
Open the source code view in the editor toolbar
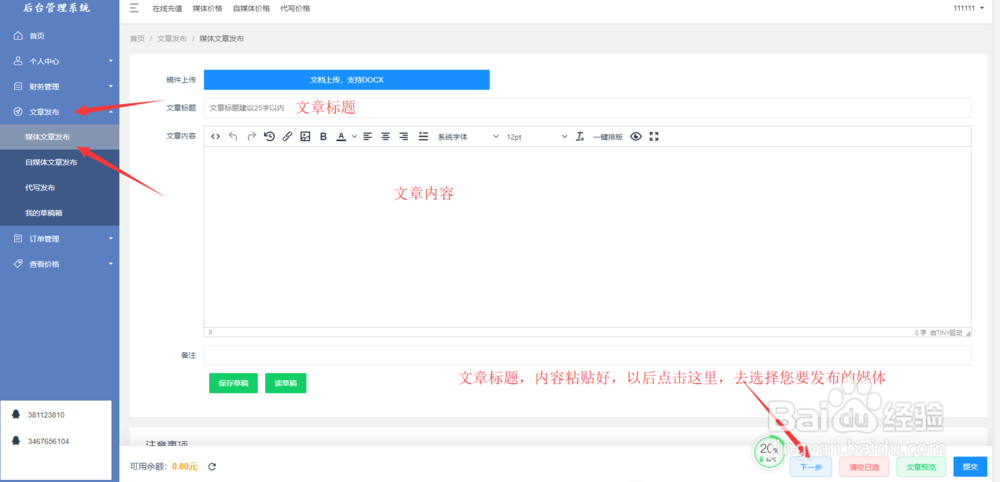[x=216, y=136]
